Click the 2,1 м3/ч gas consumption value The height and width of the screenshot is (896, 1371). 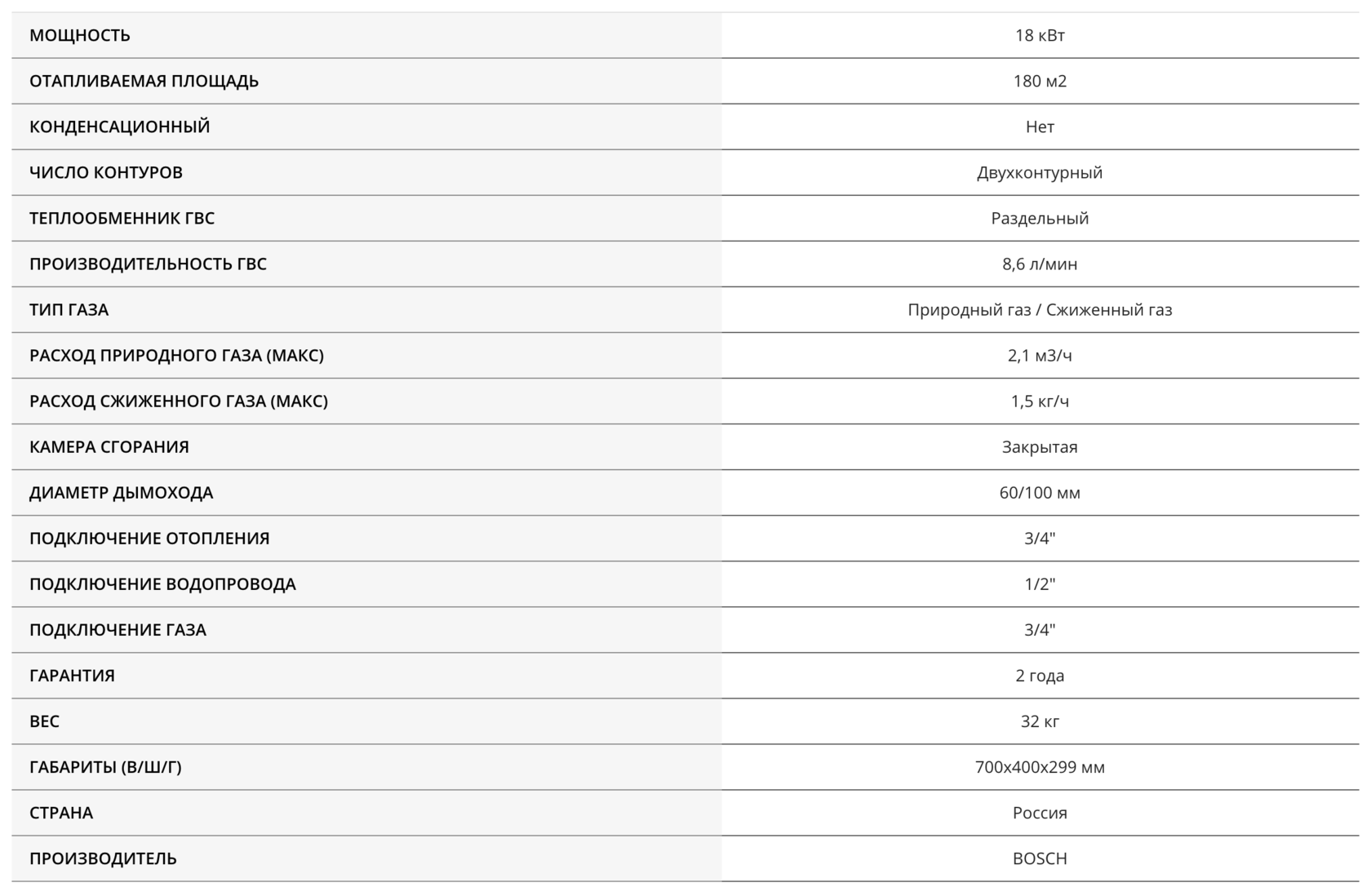coord(1040,355)
